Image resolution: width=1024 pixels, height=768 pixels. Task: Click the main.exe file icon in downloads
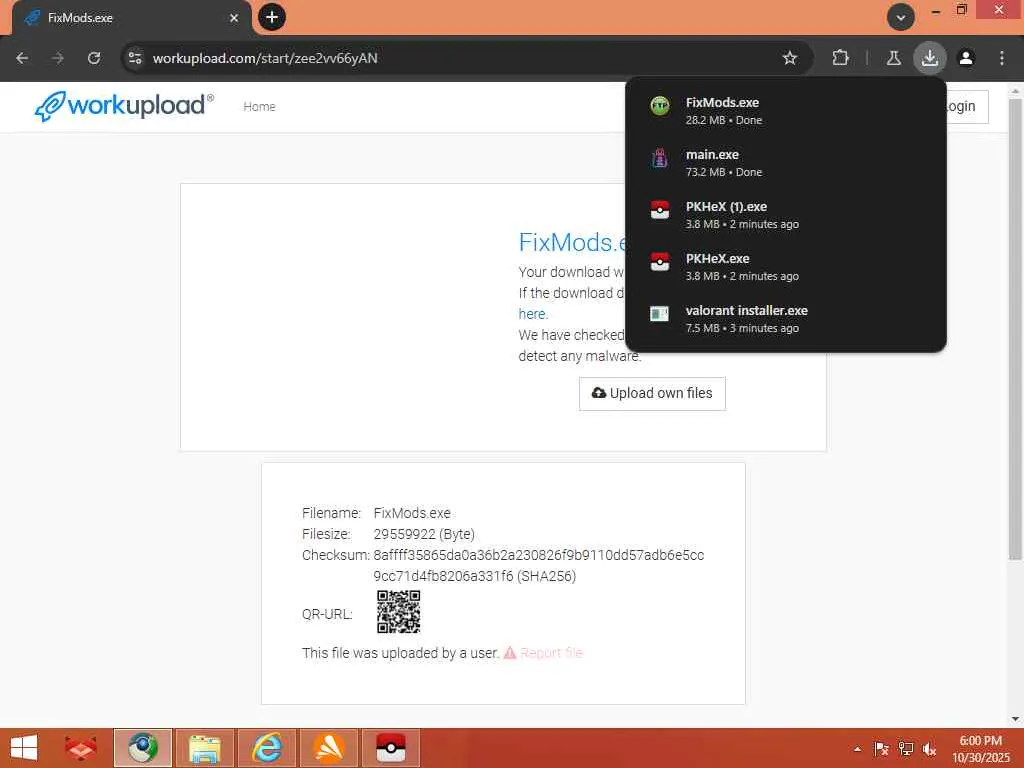[x=660, y=158]
